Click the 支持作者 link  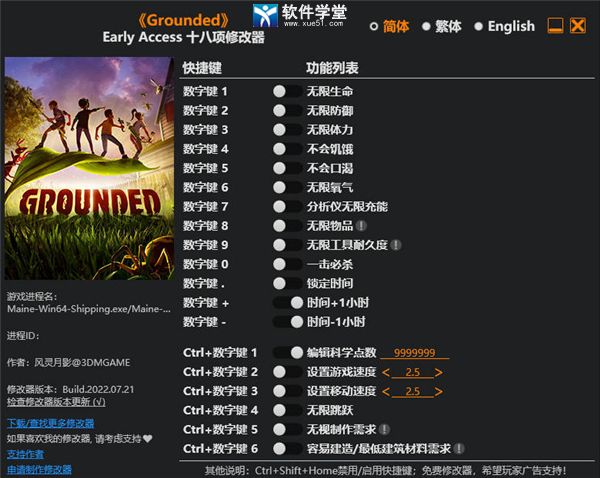pos(25,454)
